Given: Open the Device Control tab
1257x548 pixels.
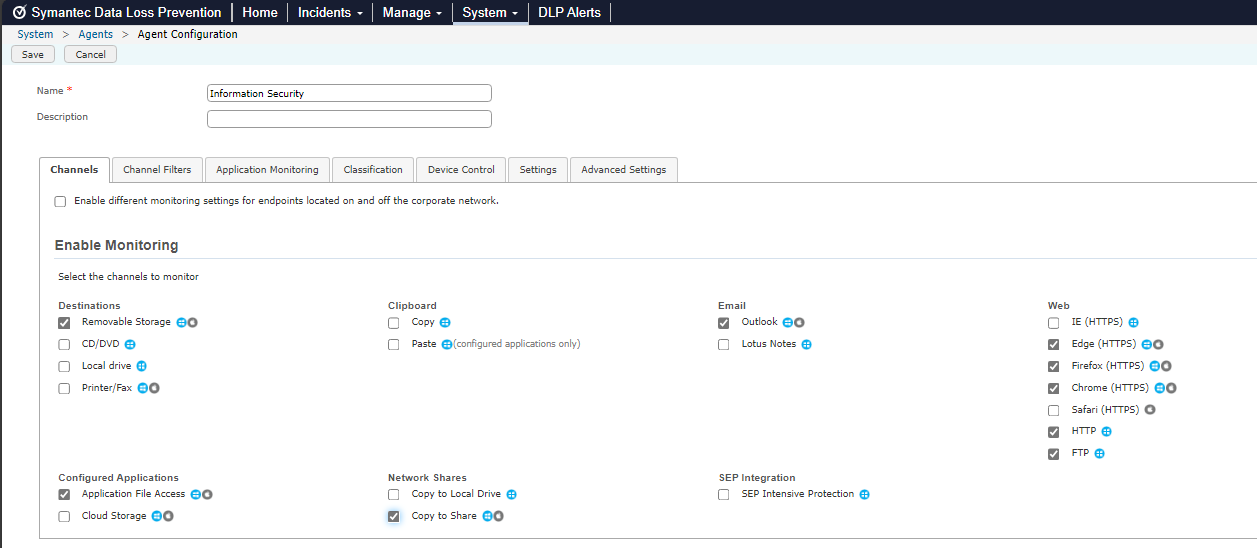Looking at the screenshot, I should (x=461, y=170).
